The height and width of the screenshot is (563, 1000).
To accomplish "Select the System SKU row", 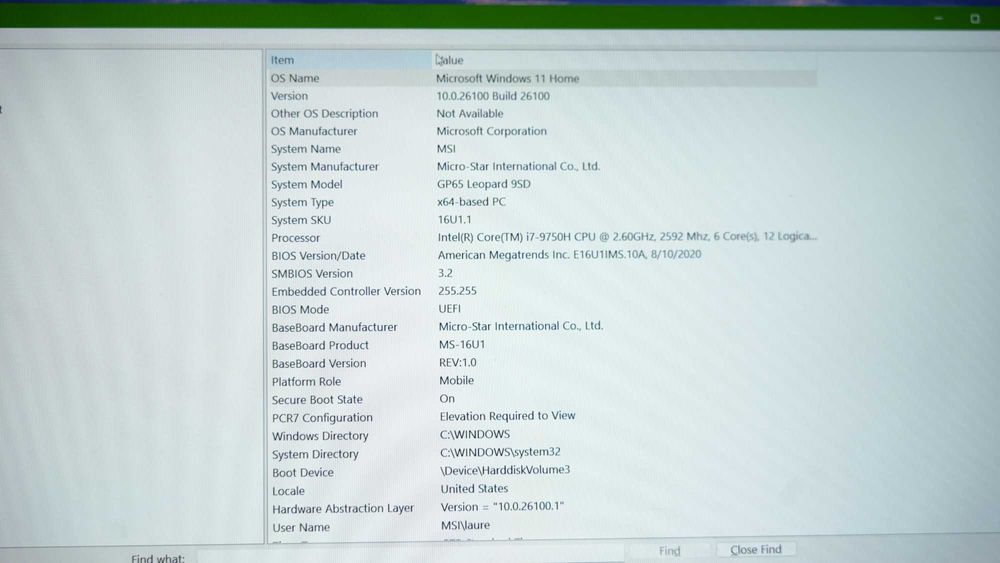I will pos(301,220).
